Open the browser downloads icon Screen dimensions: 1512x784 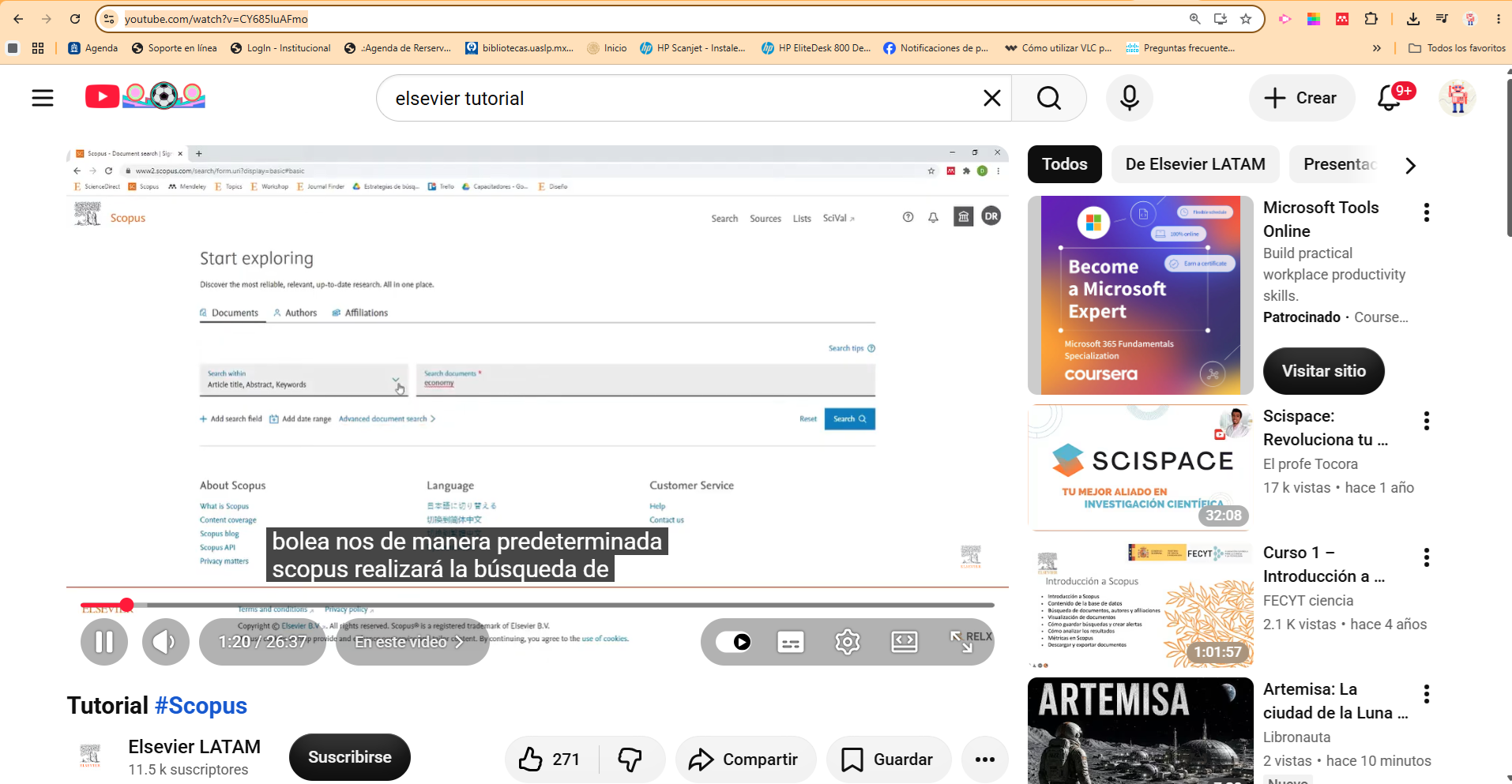1413,19
